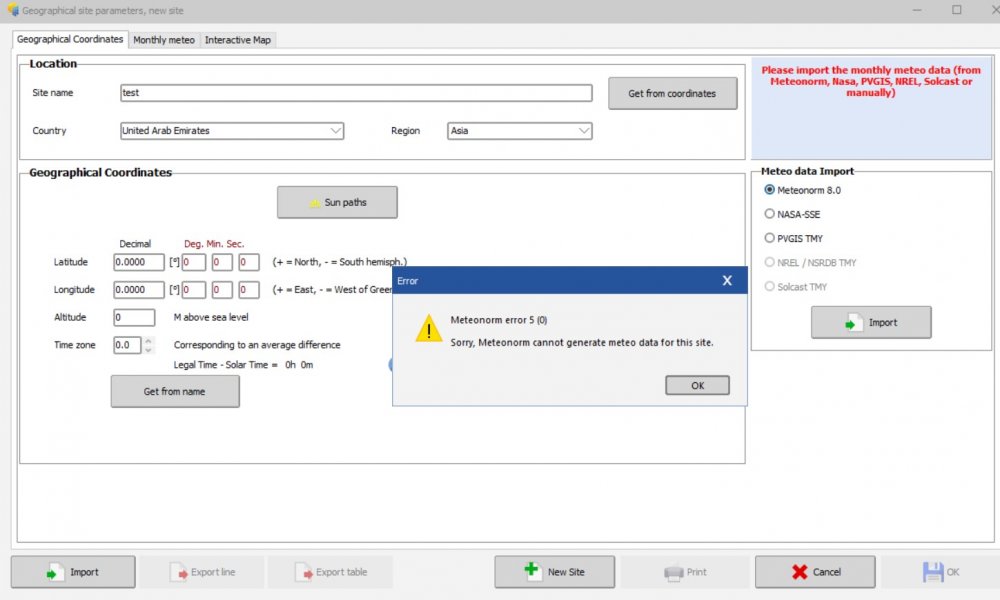The image size is (1000, 600).
Task: Select the PVGIS TMY radio option
Action: coord(769,238)
